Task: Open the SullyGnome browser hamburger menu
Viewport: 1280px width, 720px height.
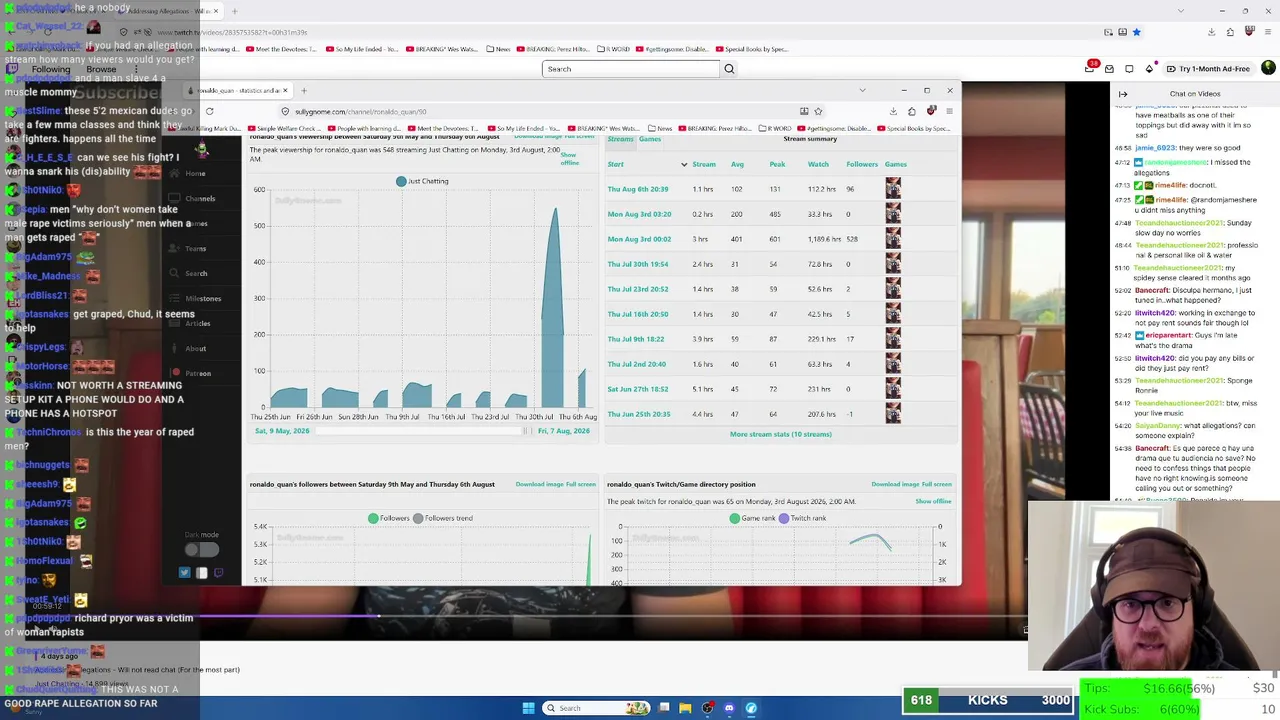Action: (949, 111)
